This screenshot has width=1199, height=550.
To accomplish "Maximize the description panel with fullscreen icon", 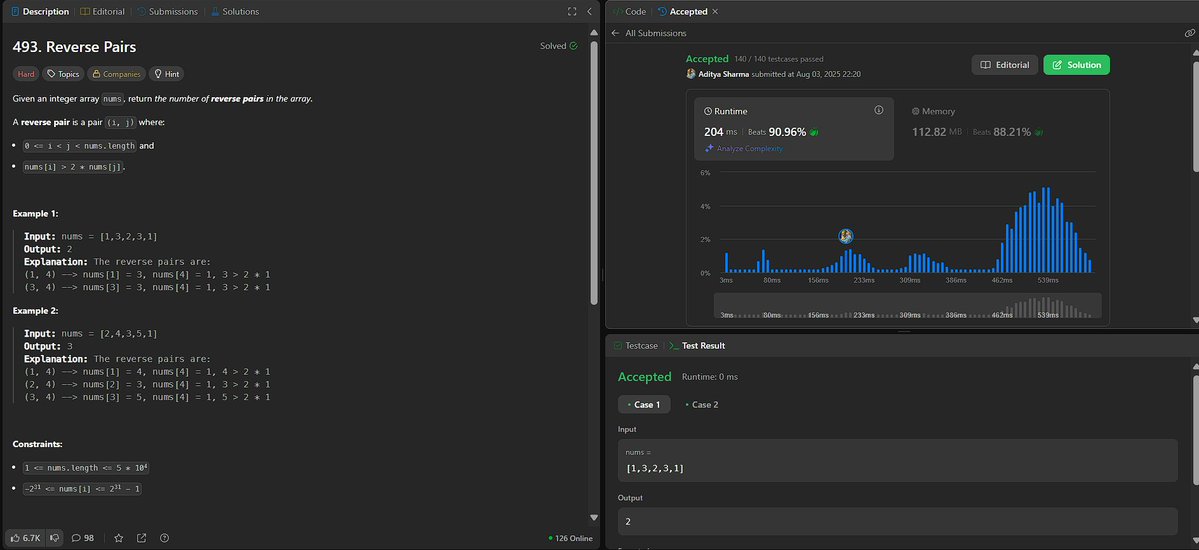I will (572, 11).
